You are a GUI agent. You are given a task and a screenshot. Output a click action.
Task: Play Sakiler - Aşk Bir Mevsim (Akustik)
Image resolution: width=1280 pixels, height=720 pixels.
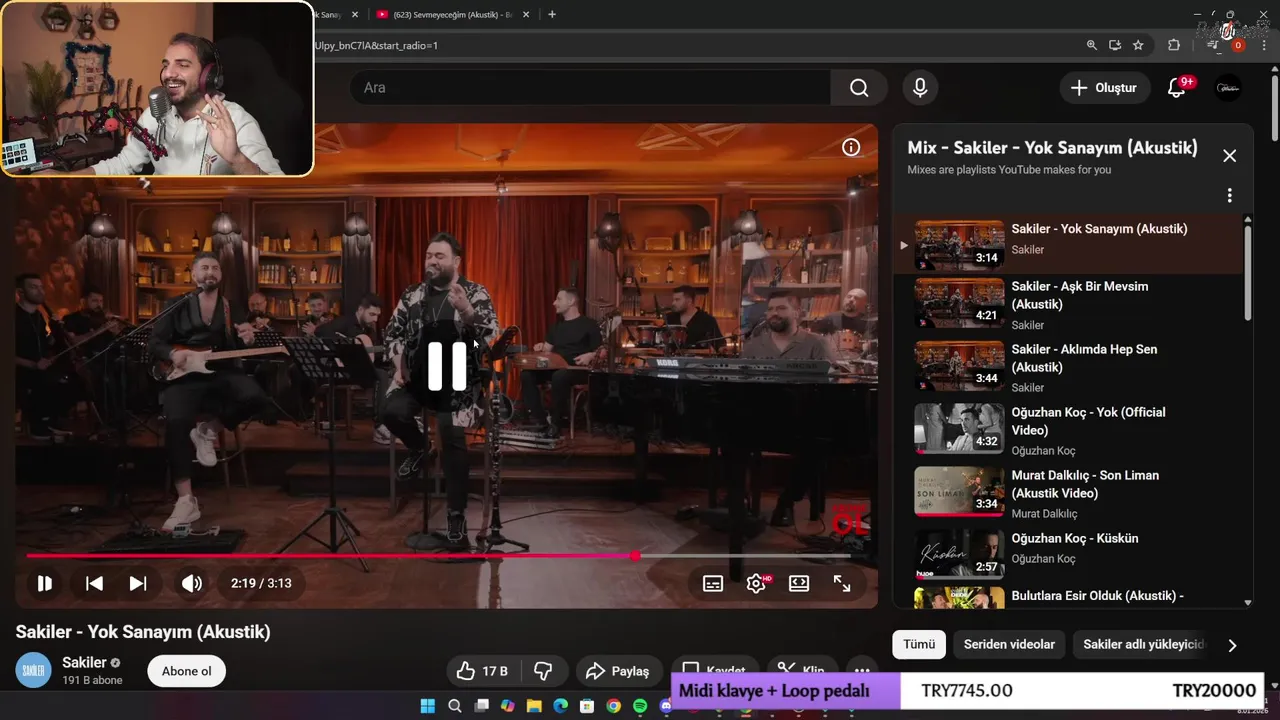pyautogui.click(x=1068, y=304)
